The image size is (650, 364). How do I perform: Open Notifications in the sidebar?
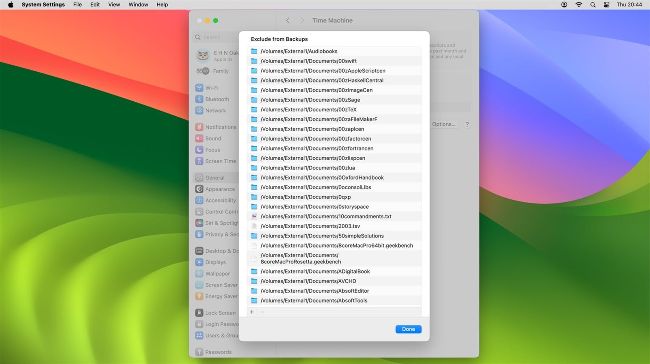216,127
